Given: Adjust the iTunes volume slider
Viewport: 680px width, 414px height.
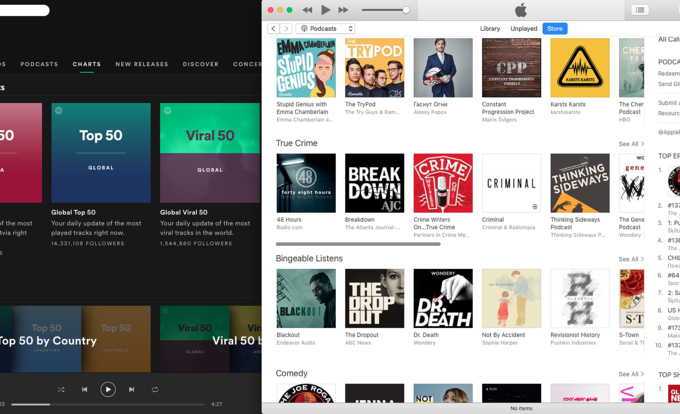Looking at the screenshot, I should coord(386,10).
